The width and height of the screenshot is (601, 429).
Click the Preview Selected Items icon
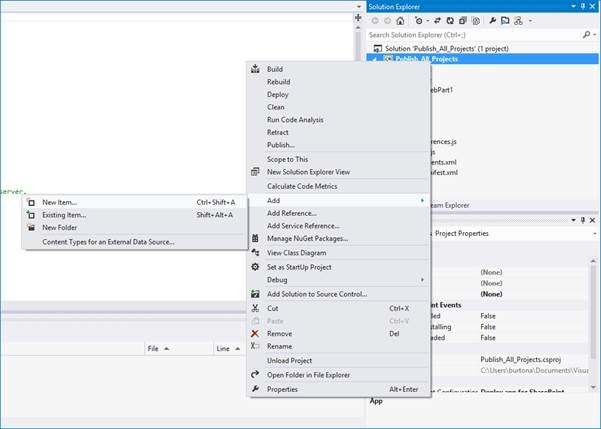click(x=505, y=21)
